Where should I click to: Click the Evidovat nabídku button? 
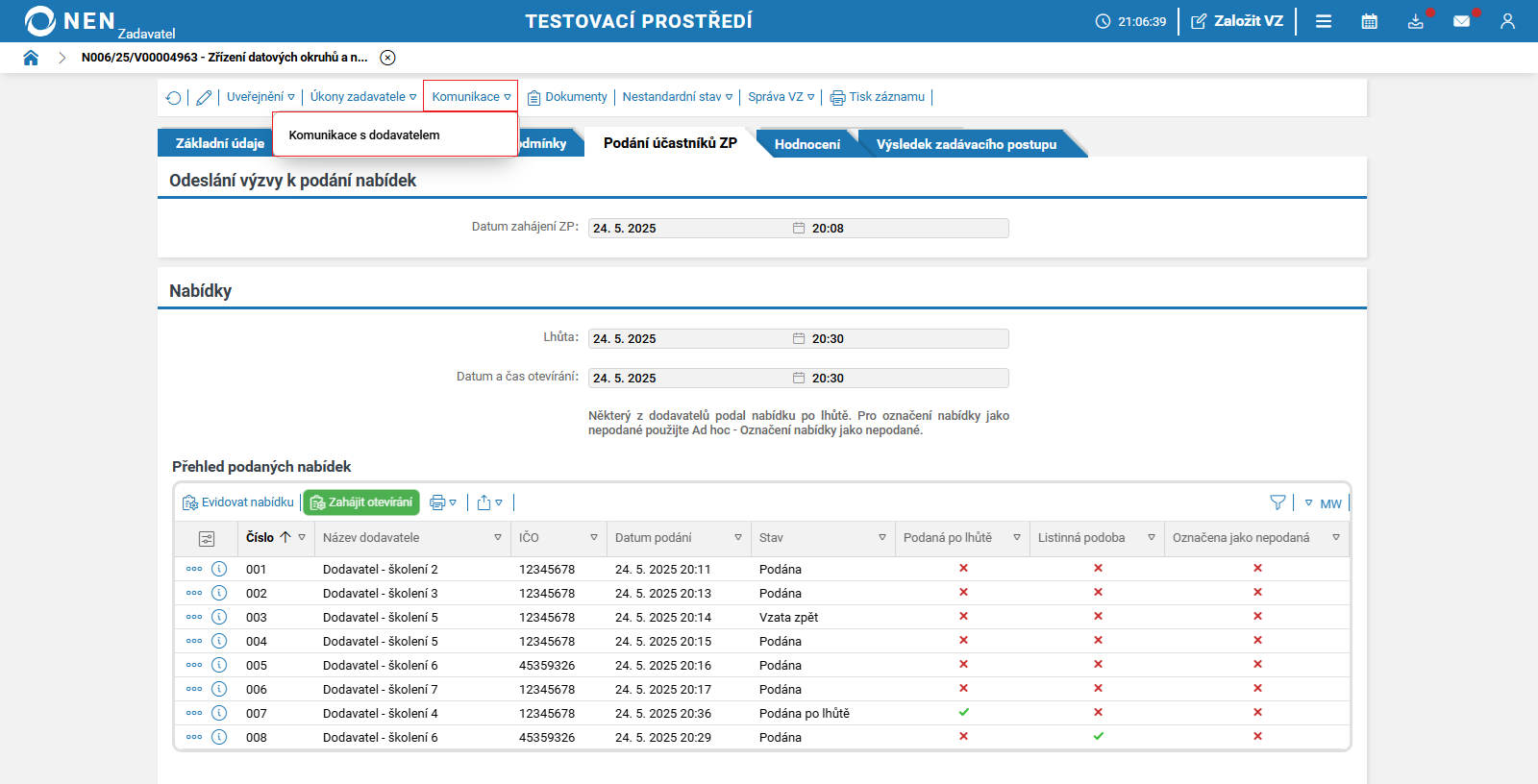238,502
